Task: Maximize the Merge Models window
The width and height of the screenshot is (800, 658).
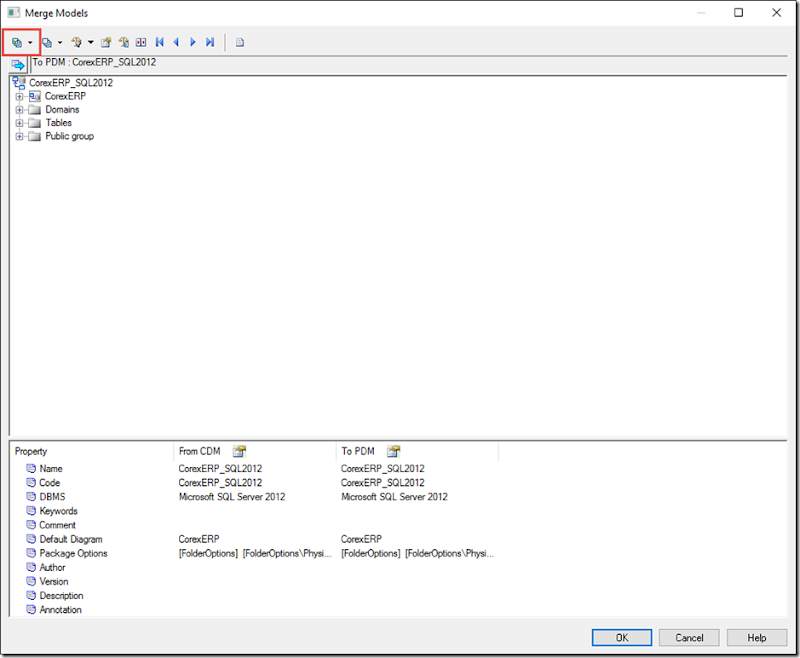Action: tap(738, 13)
